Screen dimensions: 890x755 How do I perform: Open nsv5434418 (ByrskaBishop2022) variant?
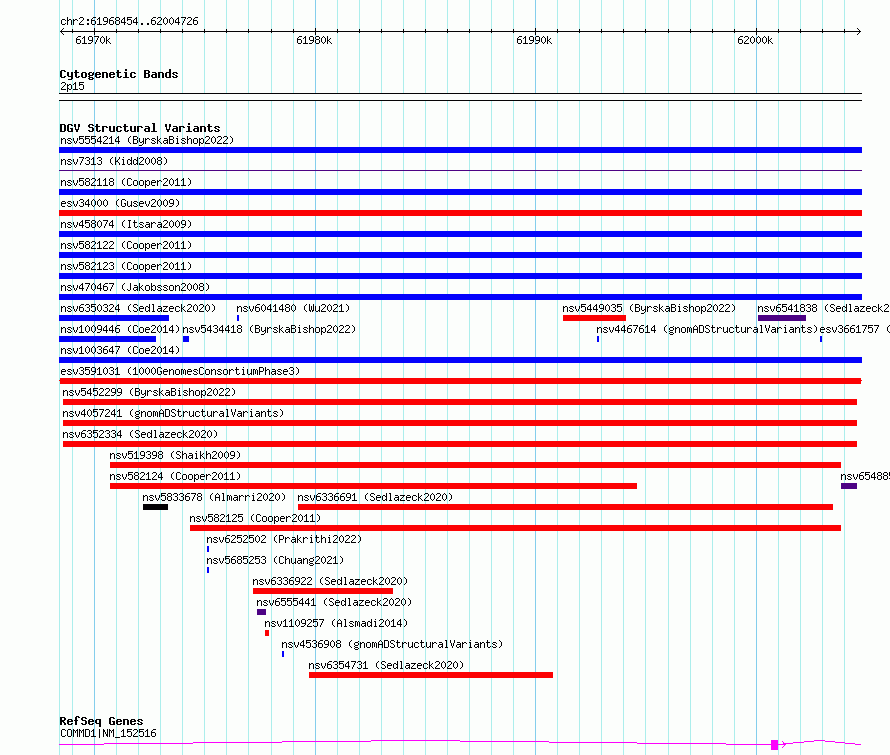(x=269, y=329)
